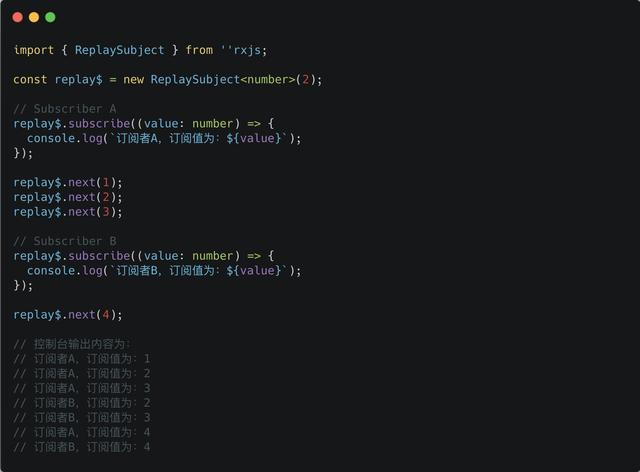Click the output comment '订阅者A，订阅值为：1'
640x472 pixels.
[82, 359]
